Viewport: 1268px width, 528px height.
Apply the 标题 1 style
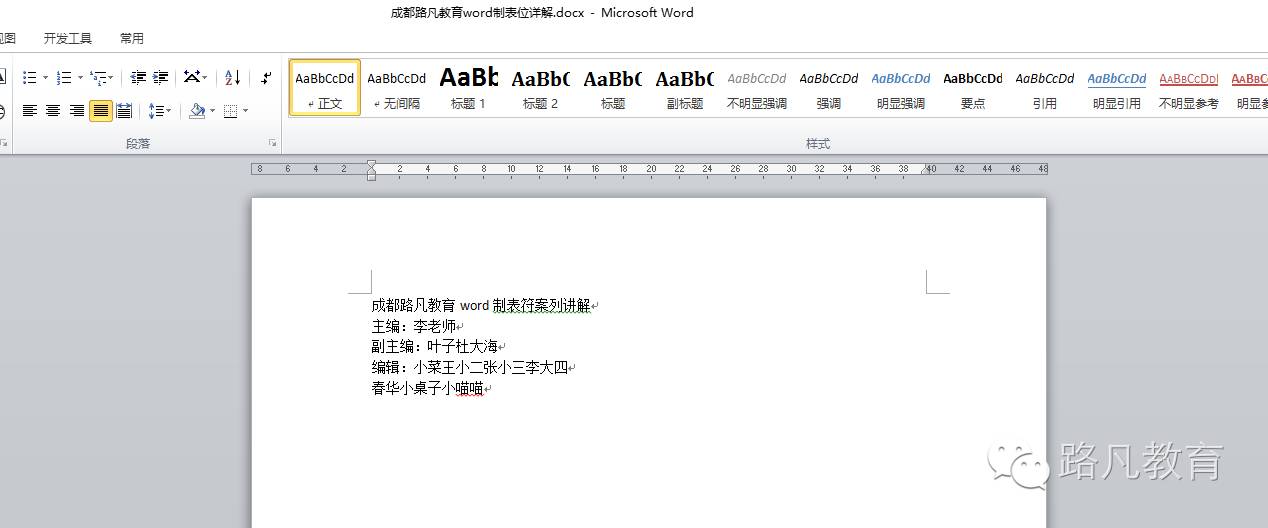[468, 87]
